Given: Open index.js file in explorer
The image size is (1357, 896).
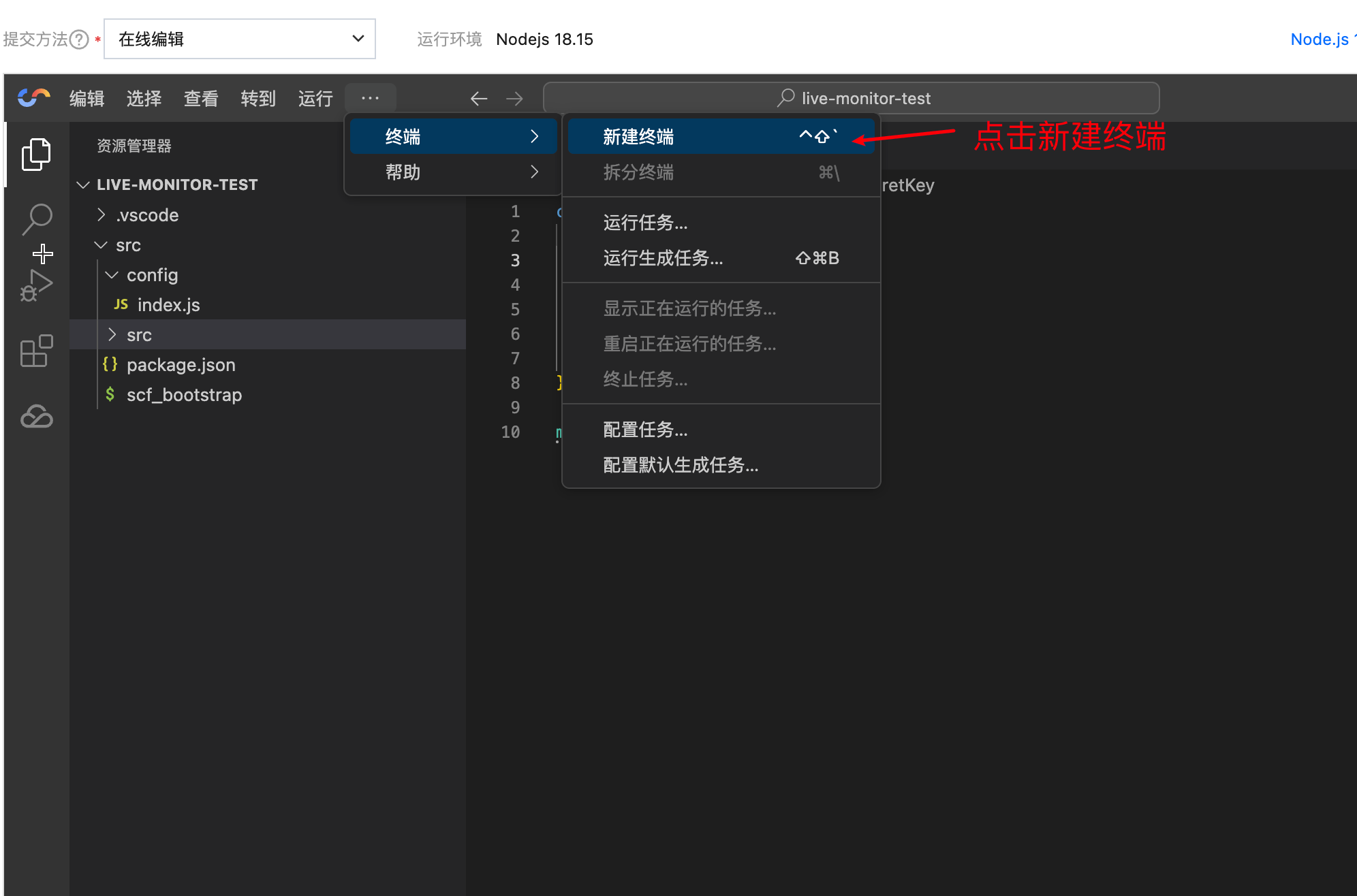Looking at the screenshot, I should (168, 305).
